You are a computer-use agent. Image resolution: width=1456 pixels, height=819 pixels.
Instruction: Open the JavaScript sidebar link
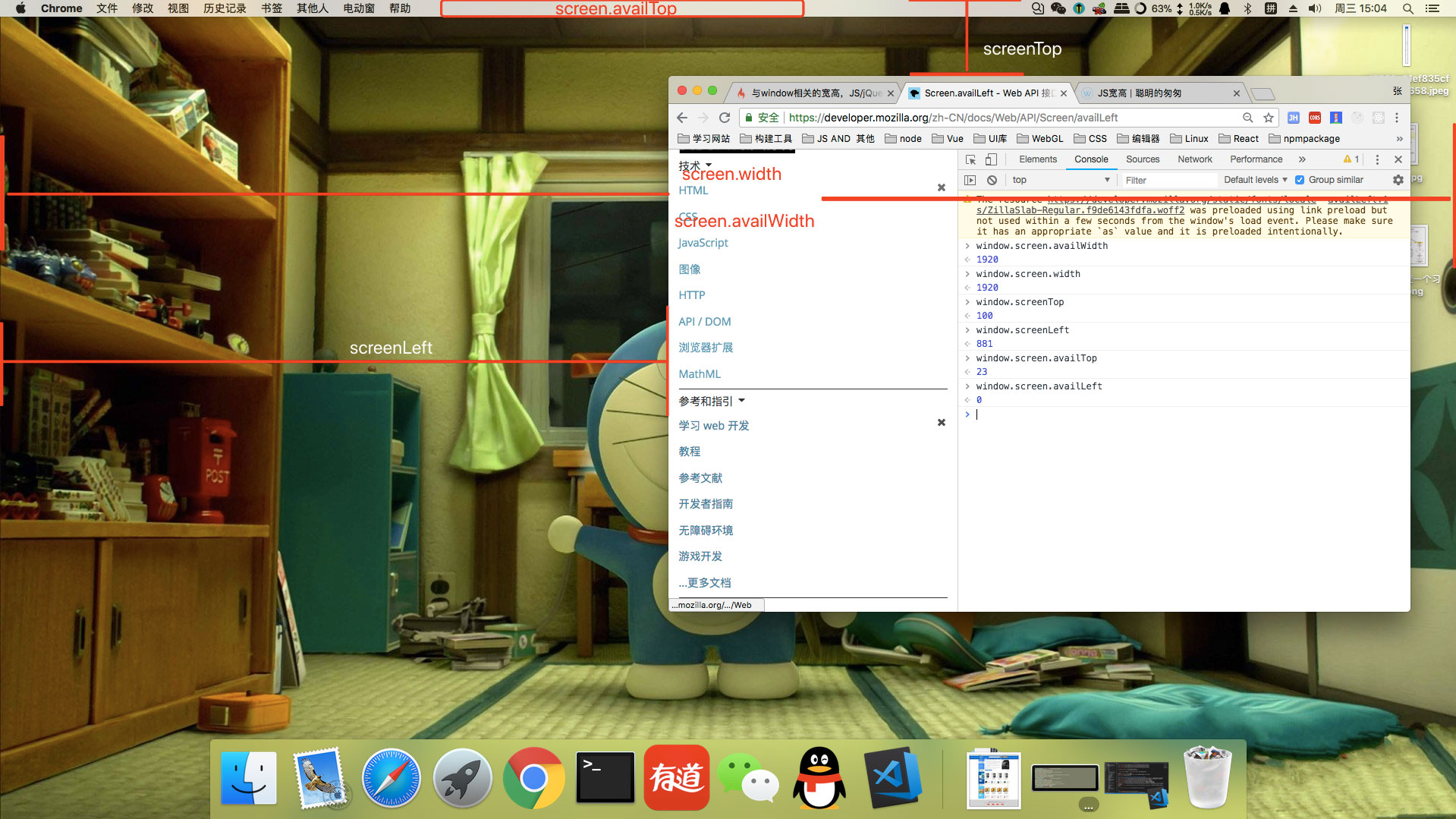tap(702, 242)
